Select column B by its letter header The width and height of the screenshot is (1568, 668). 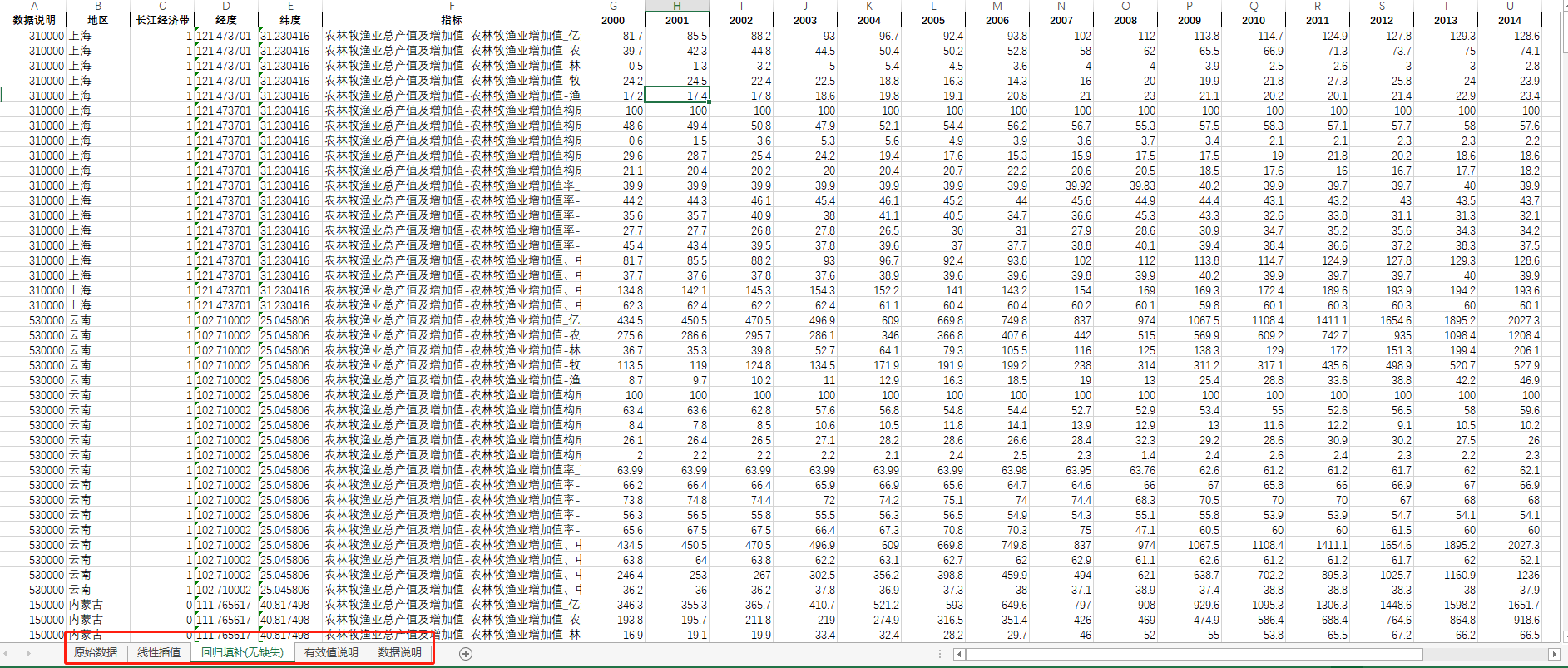pyautogui.click(x=98, y=6)
